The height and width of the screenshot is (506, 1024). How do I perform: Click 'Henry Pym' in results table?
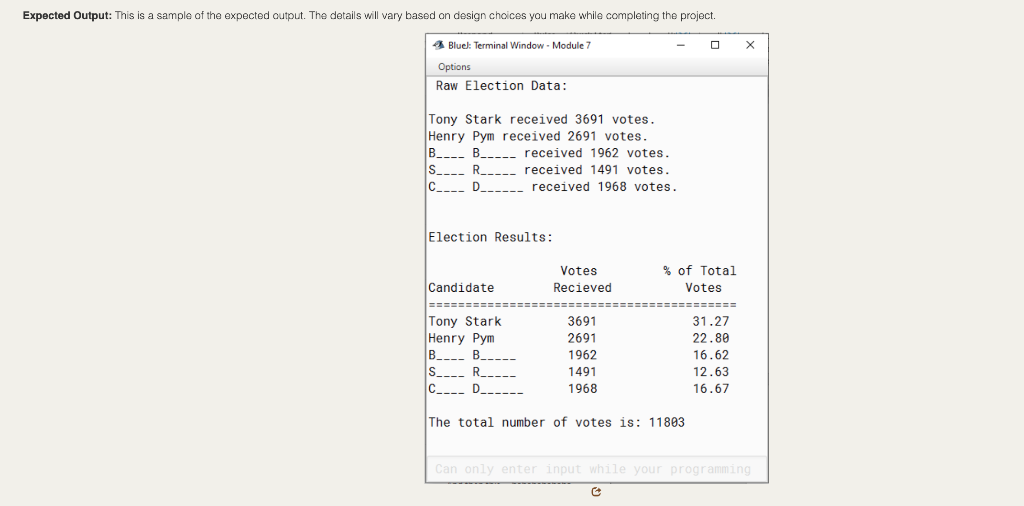click(x=461, y=338)
